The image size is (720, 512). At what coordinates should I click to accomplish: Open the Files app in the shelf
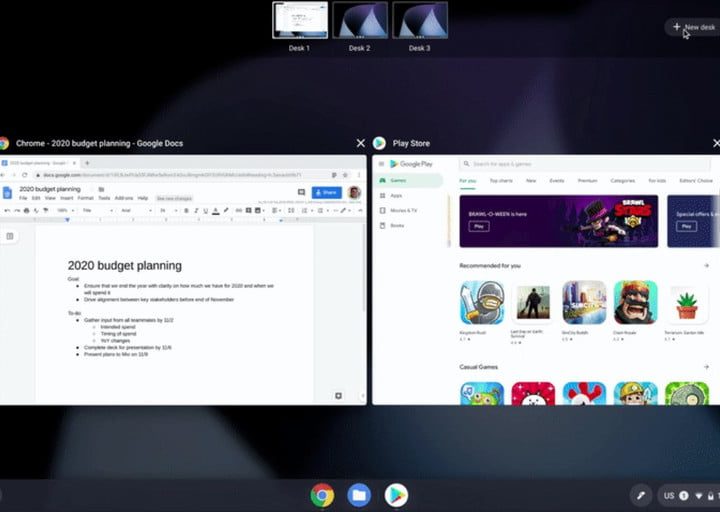coord(359,495)
